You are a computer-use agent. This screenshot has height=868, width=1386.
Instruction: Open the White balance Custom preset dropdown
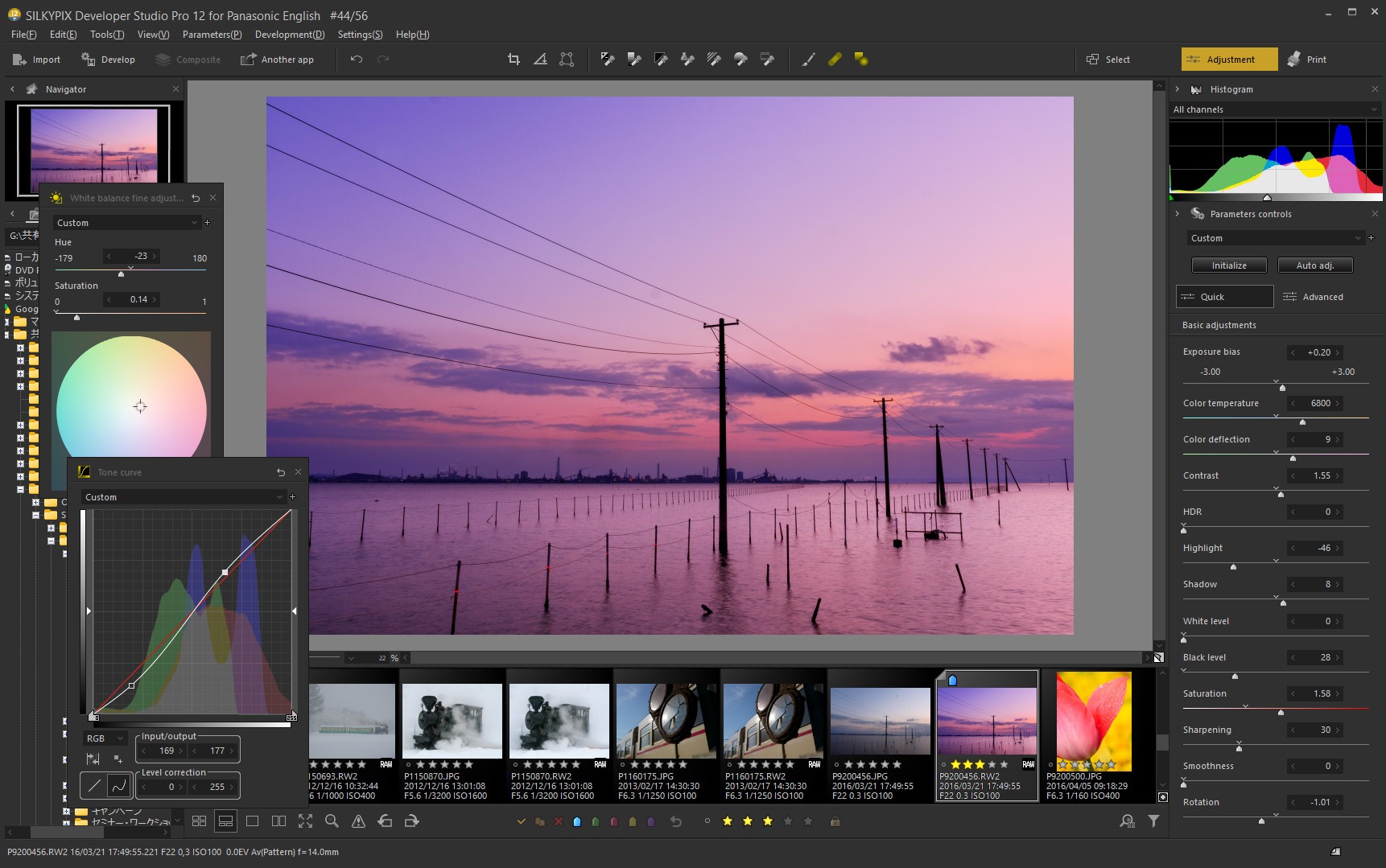point(126,223)
